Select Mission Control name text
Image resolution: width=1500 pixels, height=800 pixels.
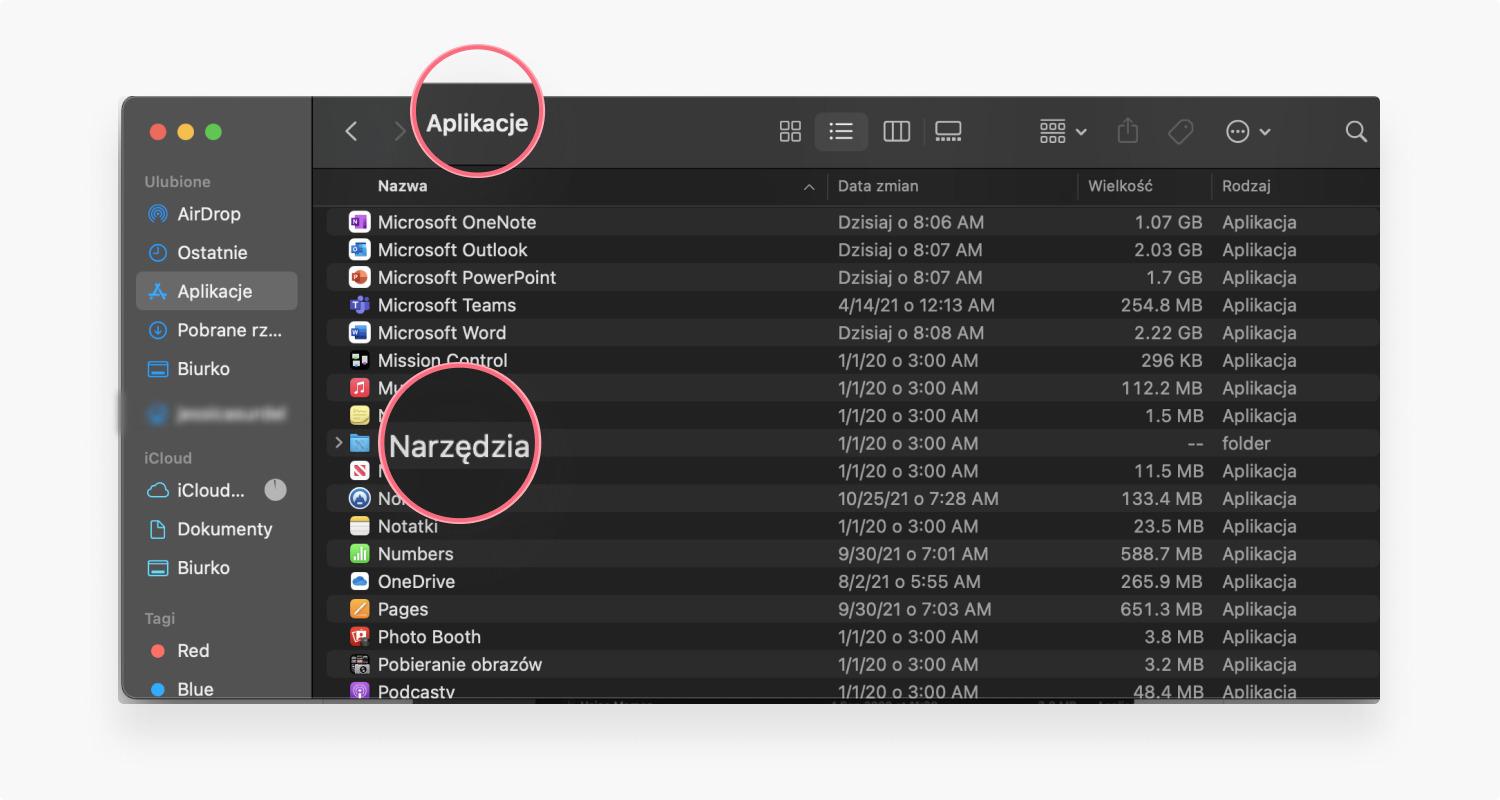click(x=443, y=360)
